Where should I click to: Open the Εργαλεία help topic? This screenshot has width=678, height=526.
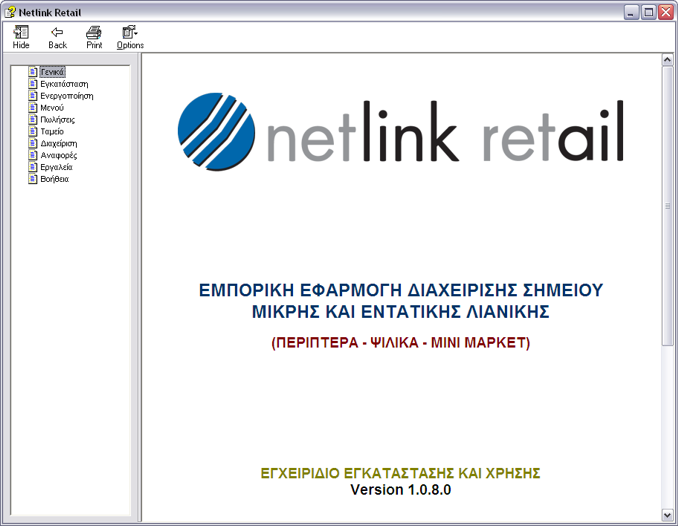tap(56, 167)
